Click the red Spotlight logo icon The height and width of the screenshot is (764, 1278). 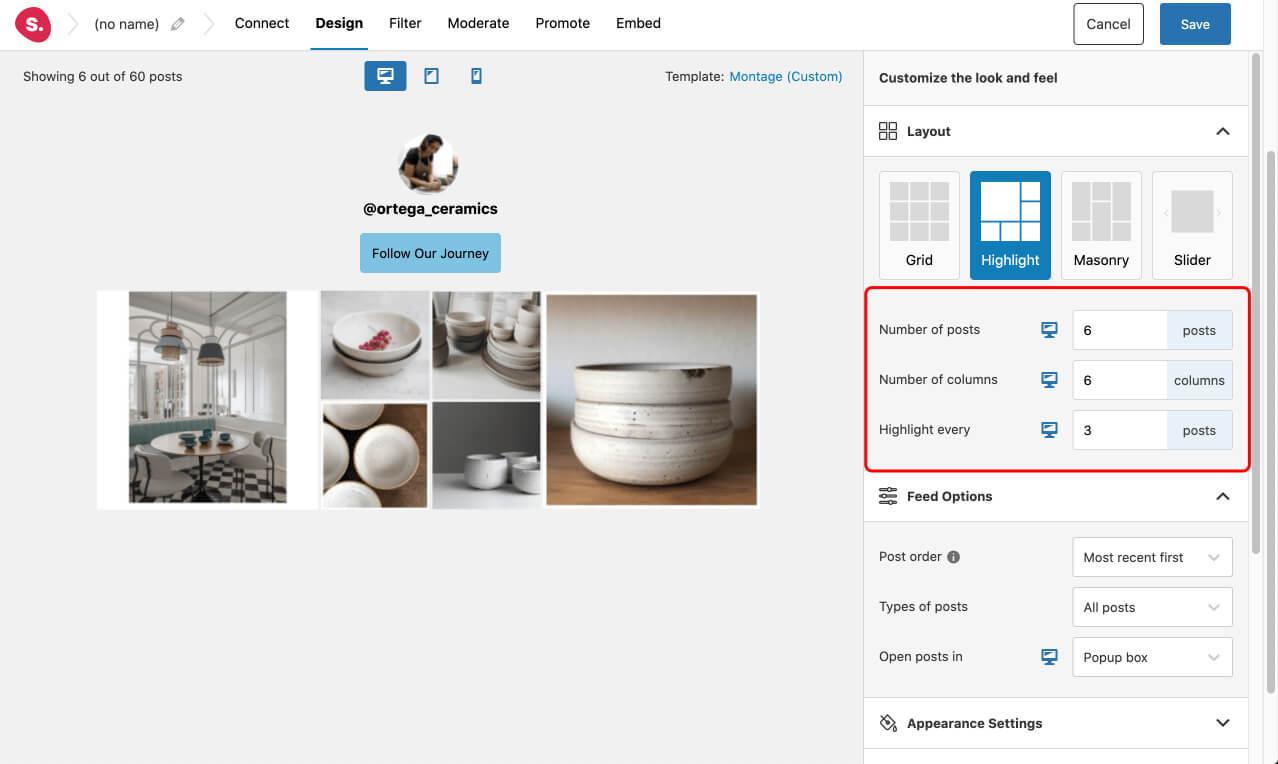click(x=33, y=24)
